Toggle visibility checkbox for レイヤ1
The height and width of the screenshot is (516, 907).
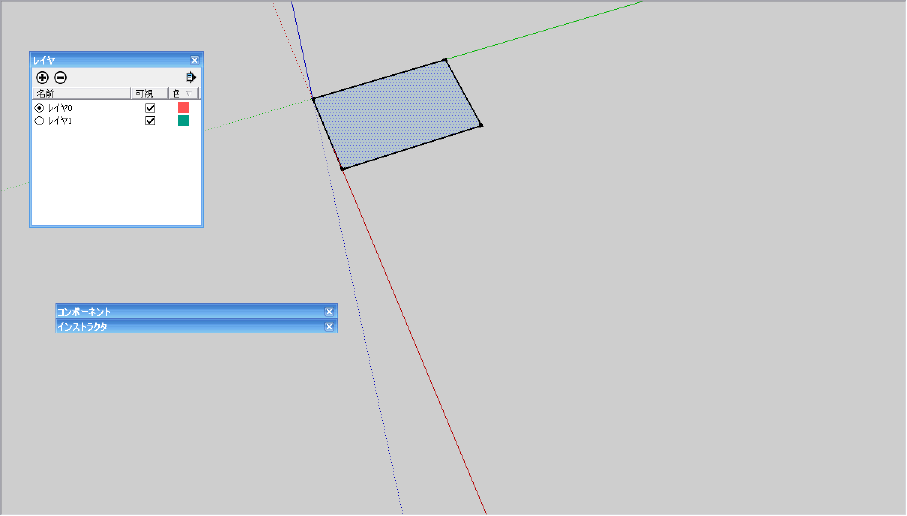[x=150, y=121]
